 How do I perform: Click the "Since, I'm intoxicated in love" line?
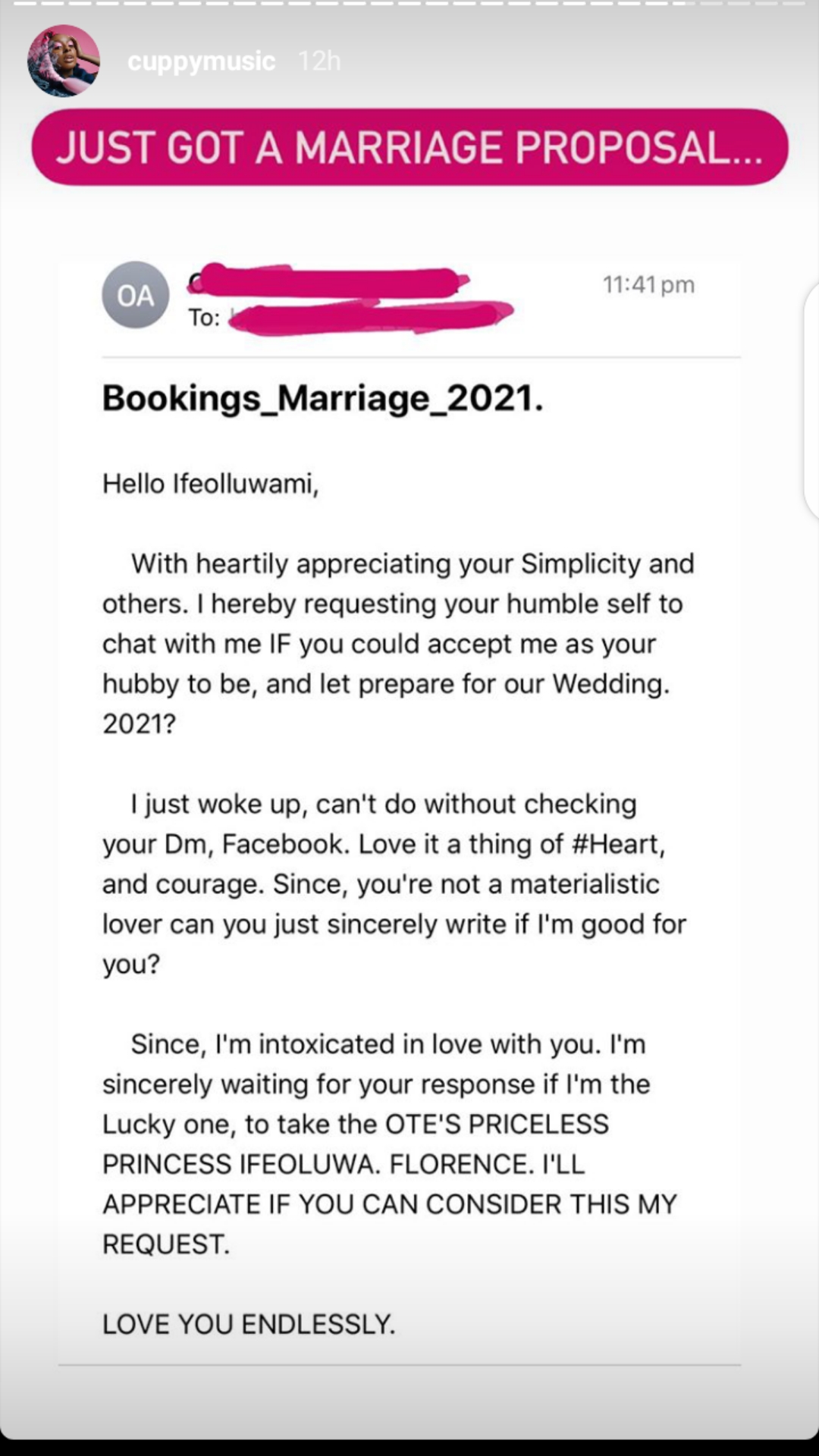[x=388, y=1044]
